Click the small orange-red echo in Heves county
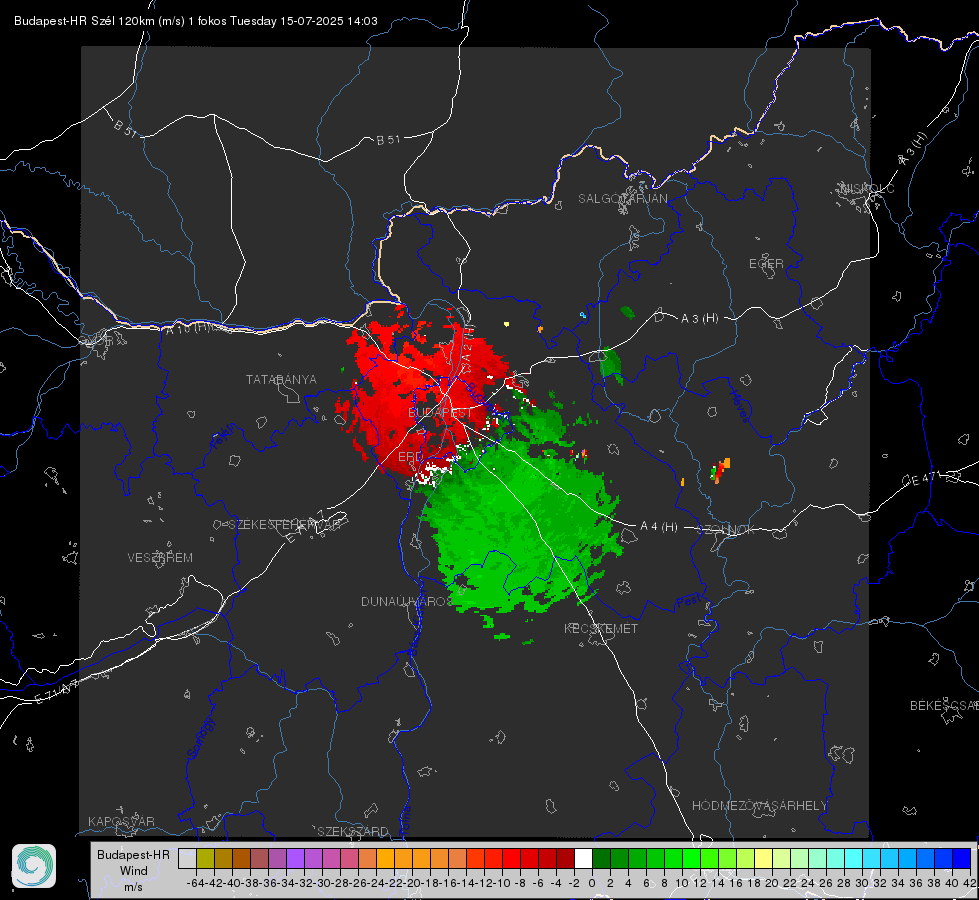Image resolution: width=979 pixels, height=900 pixels. point(721,470)
